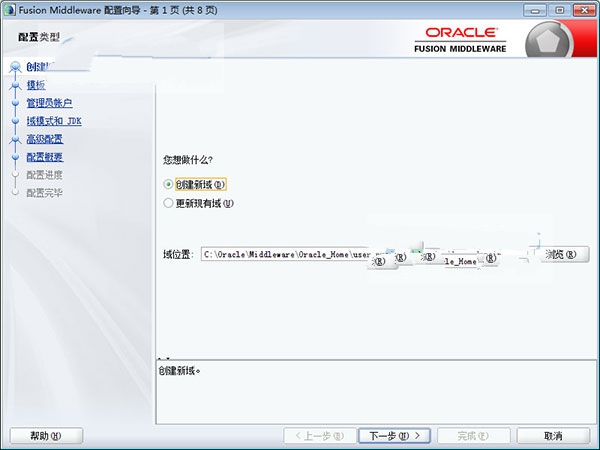Viewport: 600px width, 450px height.
Task: Click the step marker beside 高级配置
Action: [x=15, y=140]
